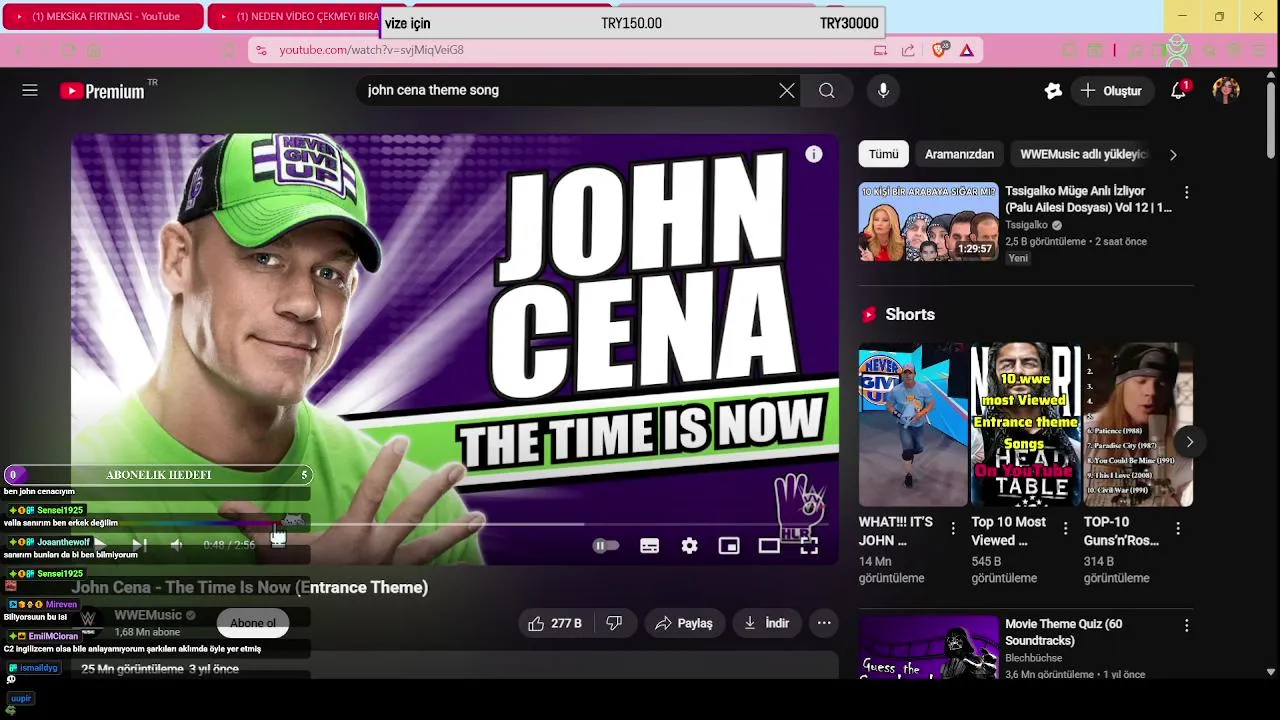Screen dimensions: 1280x720
Task: Click the scrollbar down arrow
Action: click(1271, 672)
